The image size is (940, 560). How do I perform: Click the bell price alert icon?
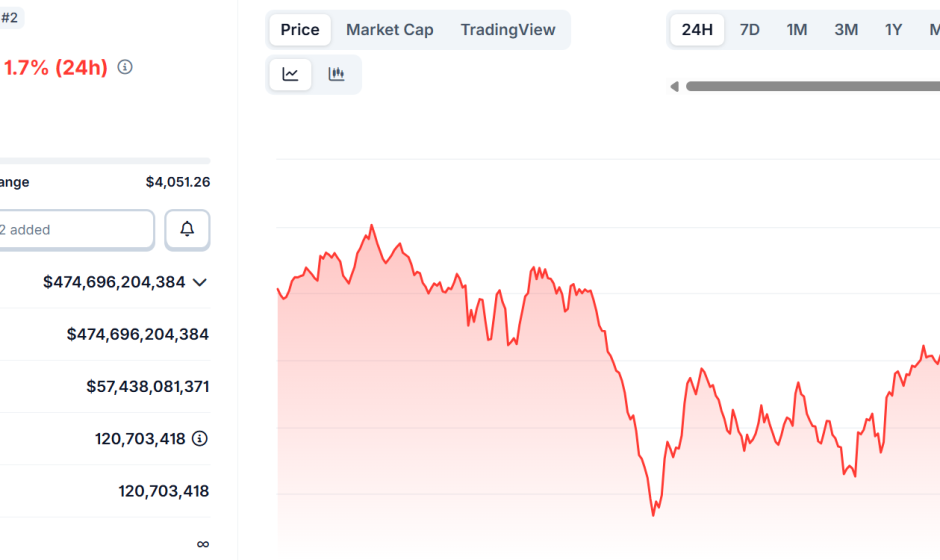pos(187,230)
